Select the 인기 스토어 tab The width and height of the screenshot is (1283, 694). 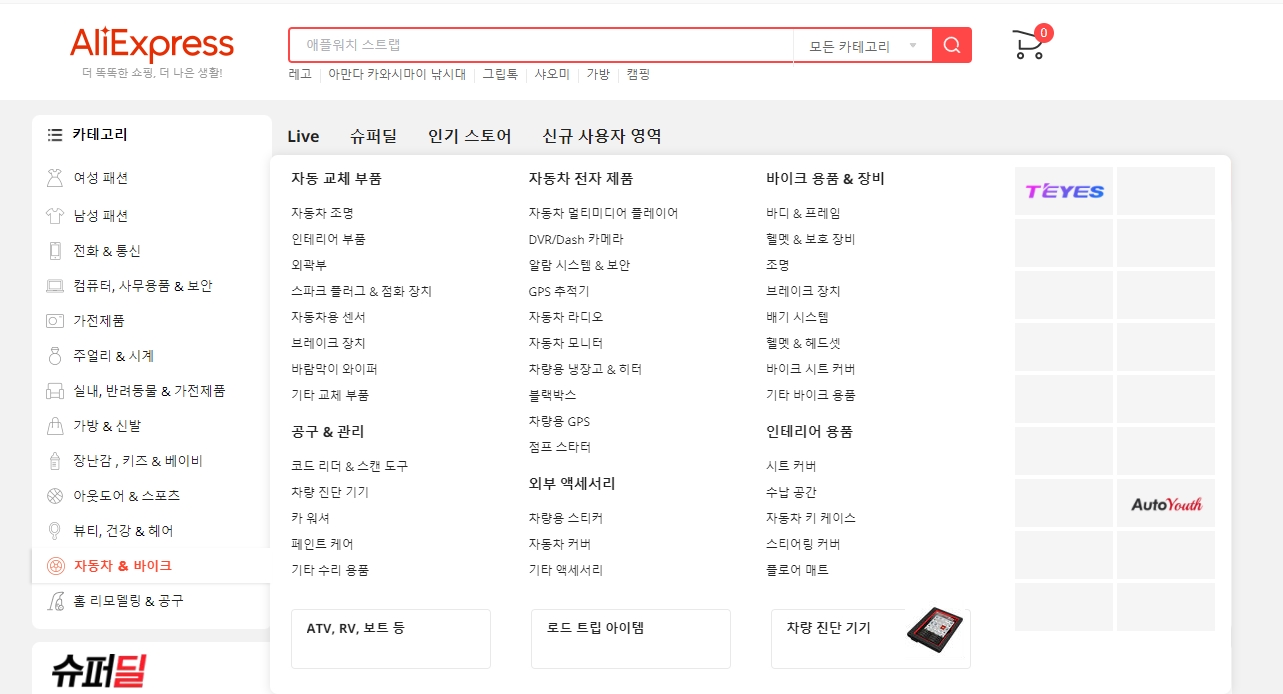469,135
